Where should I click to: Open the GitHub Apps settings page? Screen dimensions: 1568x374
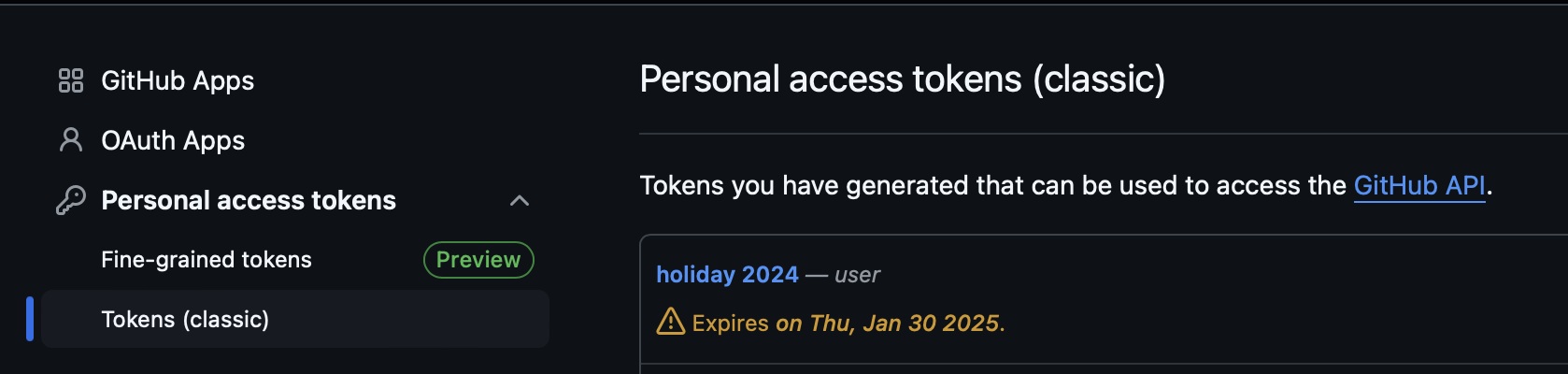[178, 80]
